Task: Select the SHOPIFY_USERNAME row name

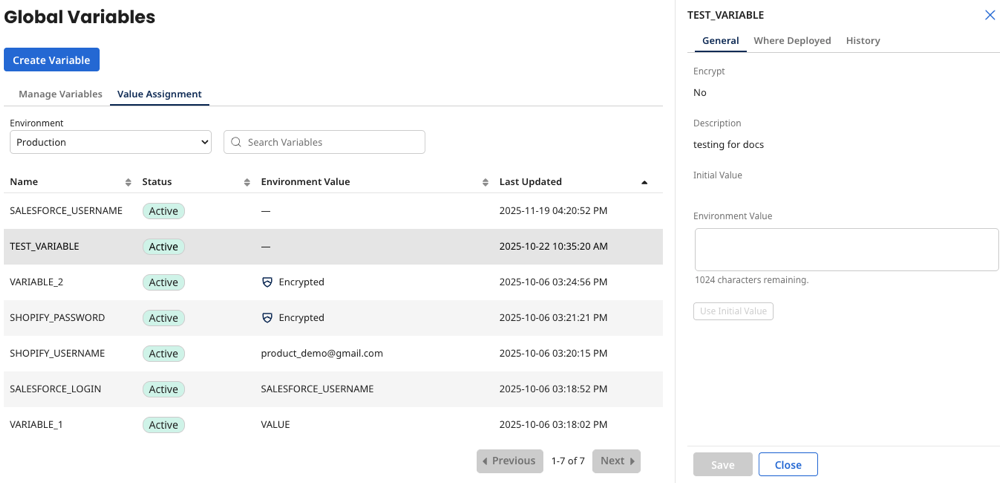Action: pos(57,353)
